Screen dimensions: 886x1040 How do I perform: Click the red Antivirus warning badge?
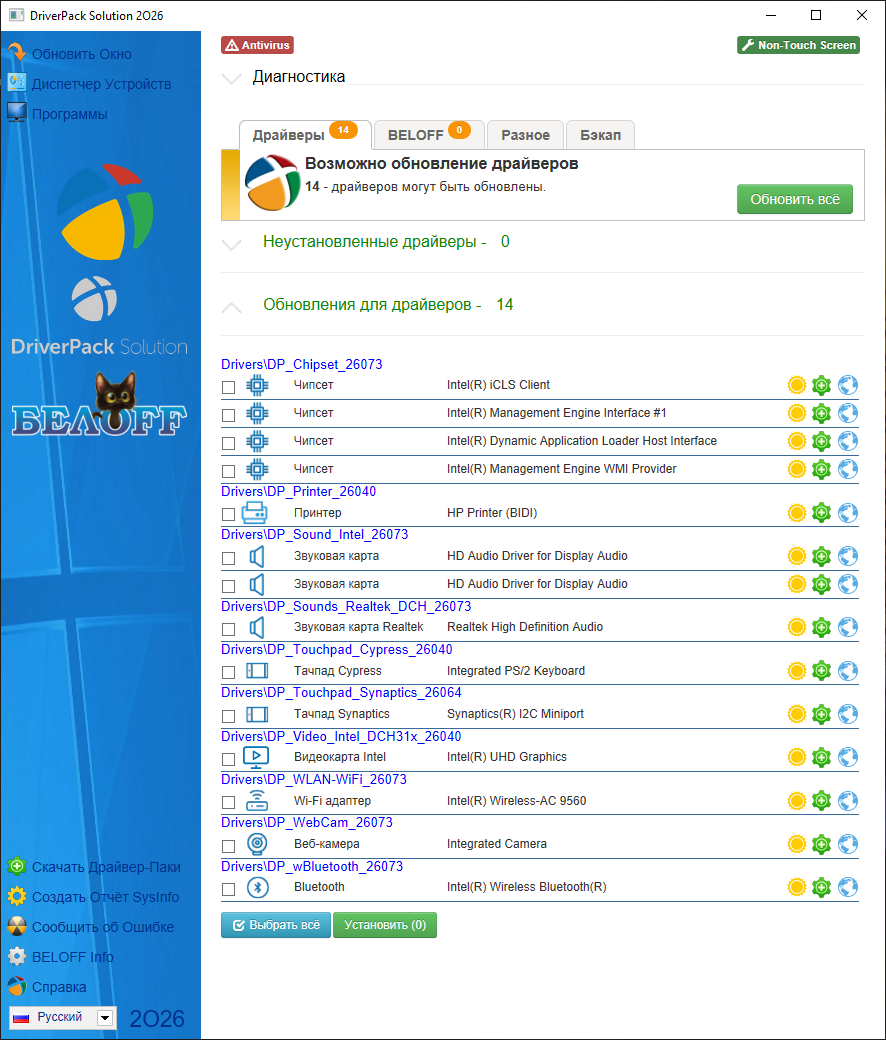click(x=257, y=45)
